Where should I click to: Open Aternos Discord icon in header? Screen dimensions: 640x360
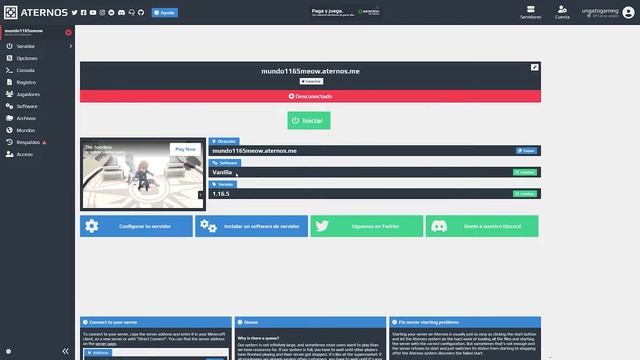[x=121, y=13]
